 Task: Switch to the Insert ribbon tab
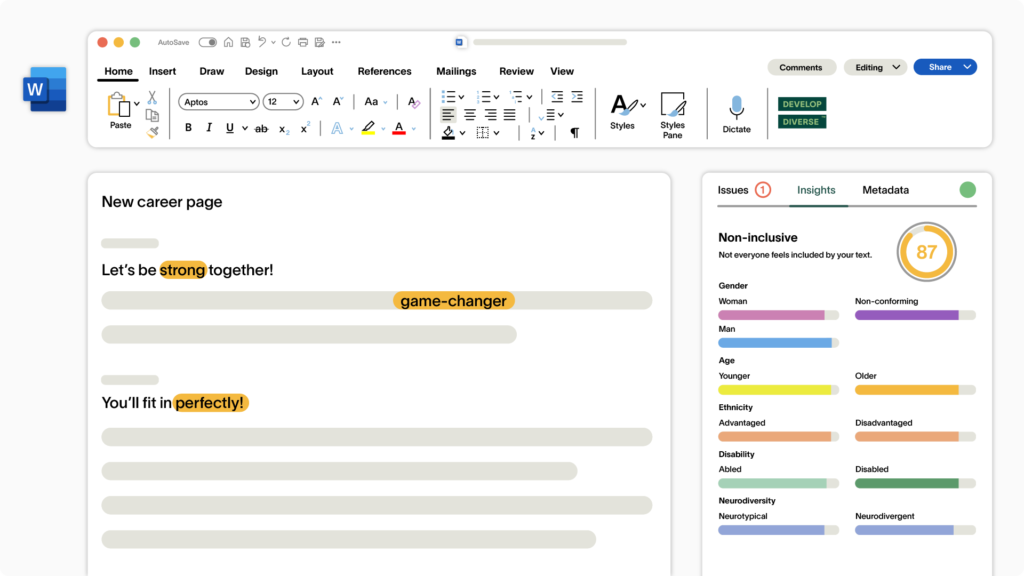[162, 71]
